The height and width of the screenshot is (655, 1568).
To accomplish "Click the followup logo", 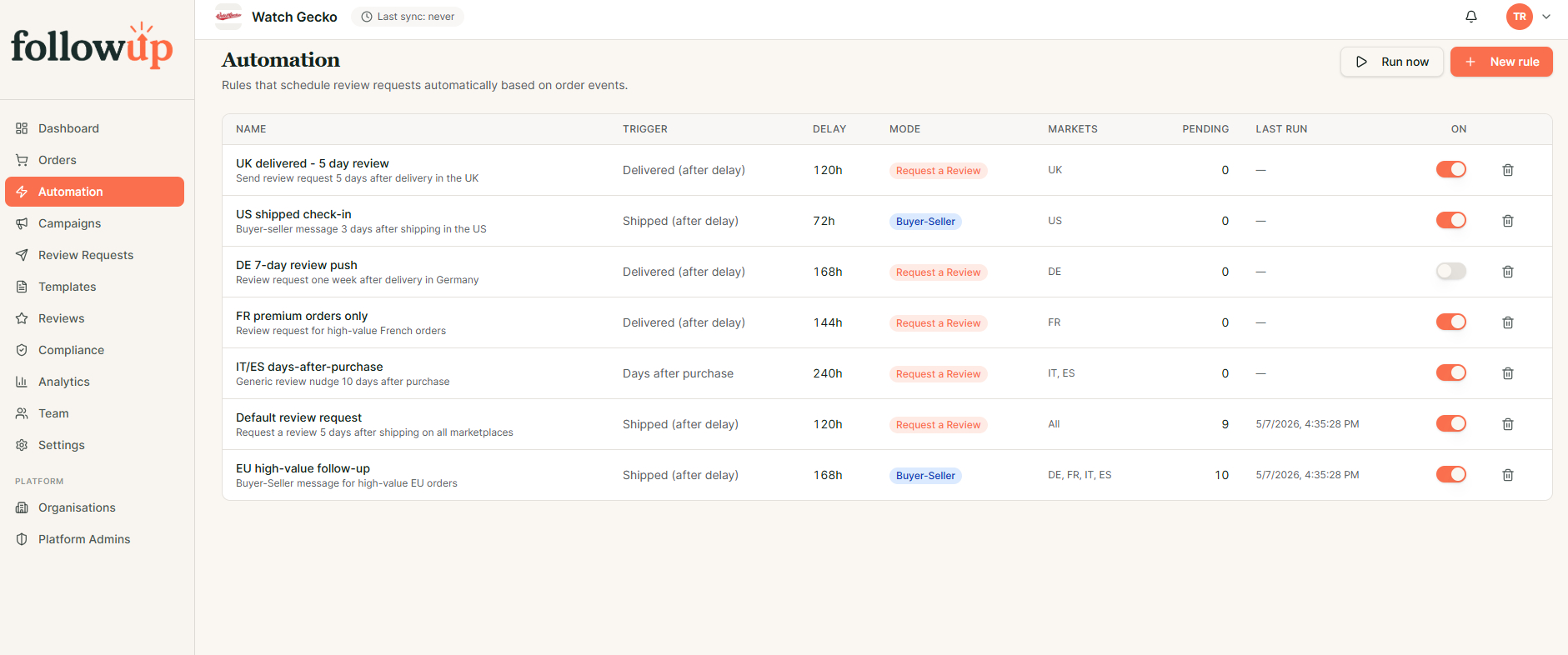I will (92, 46).
